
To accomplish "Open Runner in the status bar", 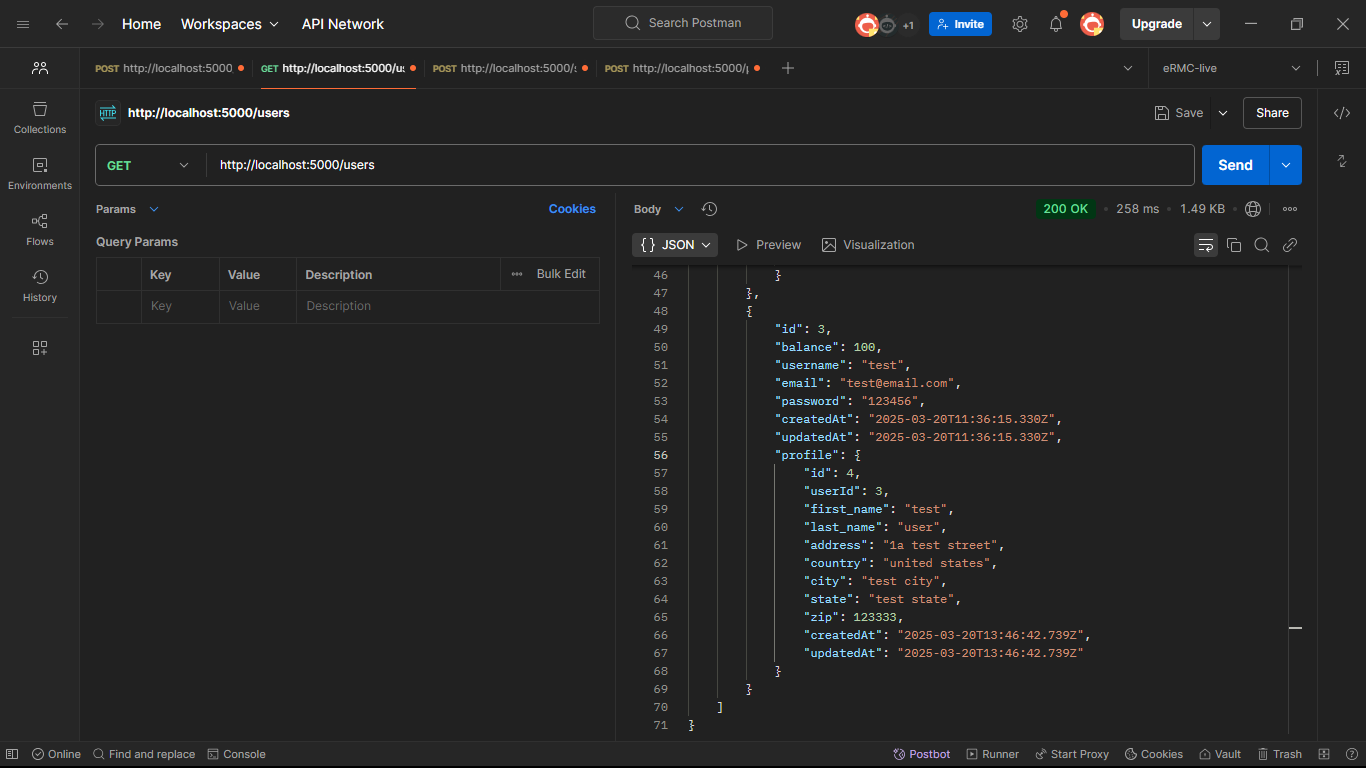I will pos(992,754).
